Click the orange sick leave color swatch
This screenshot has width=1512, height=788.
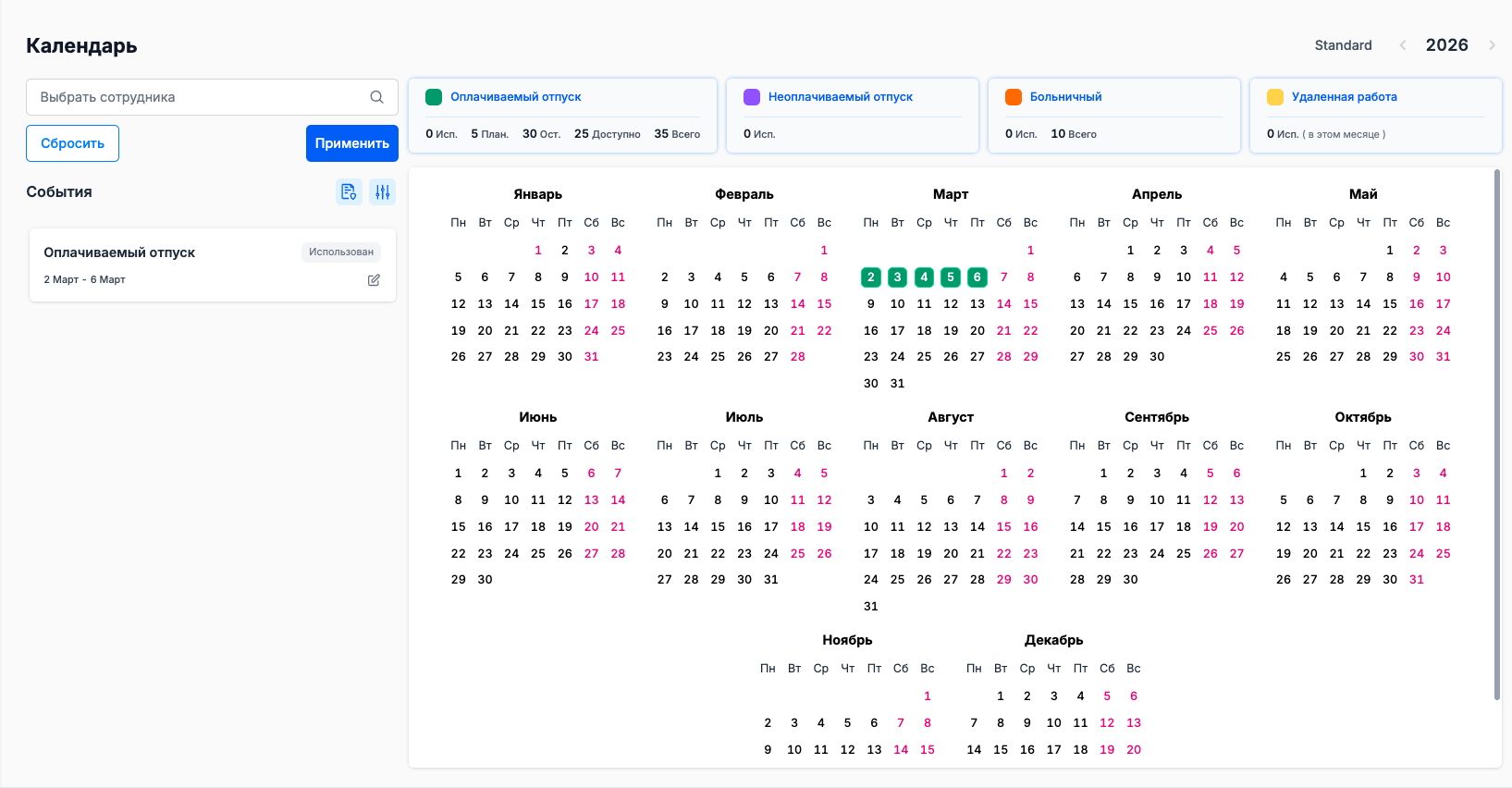(1014, 97)
